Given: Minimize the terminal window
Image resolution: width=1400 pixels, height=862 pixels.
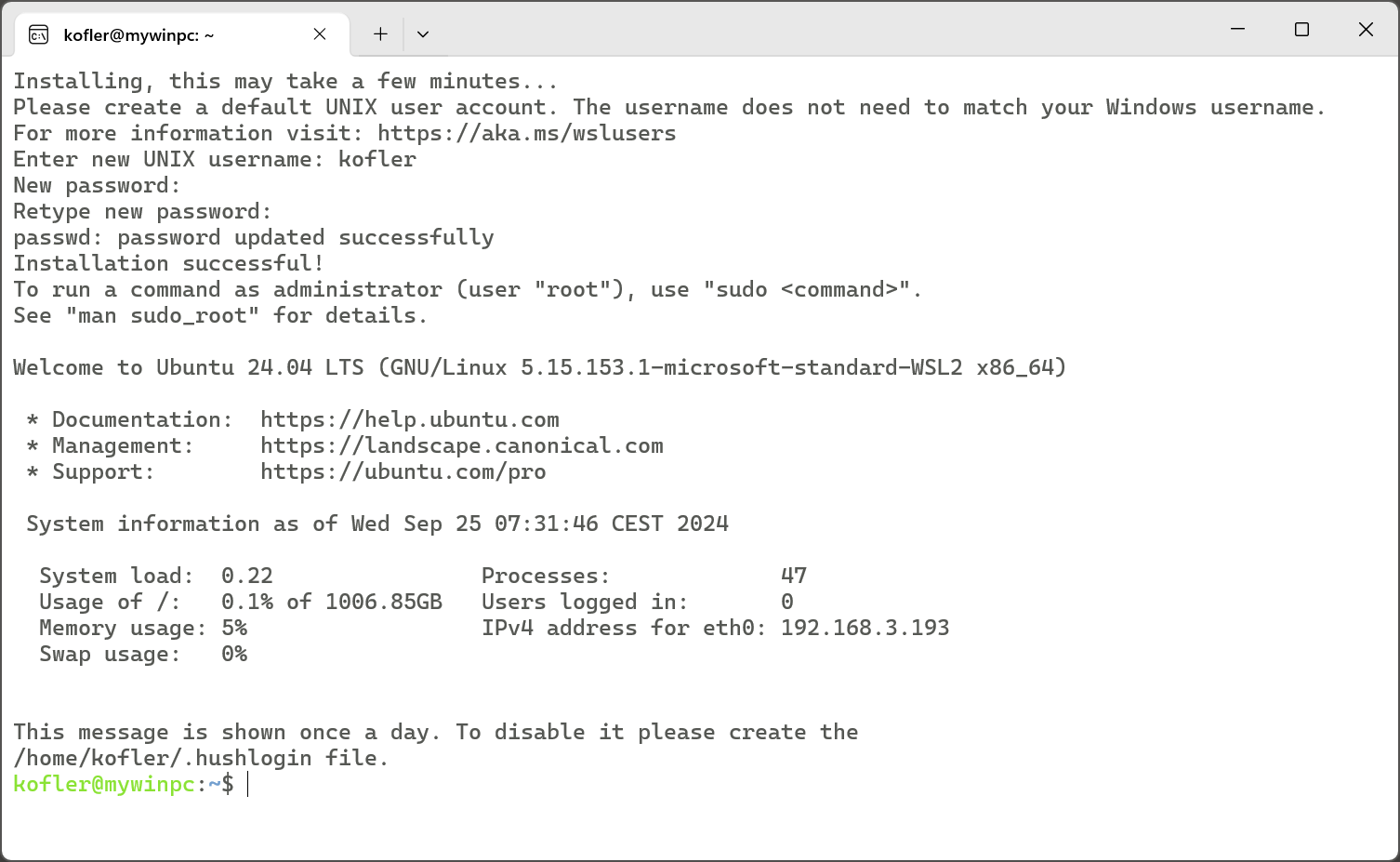Looking at the screenshot, I should (x=1237, y=29).
